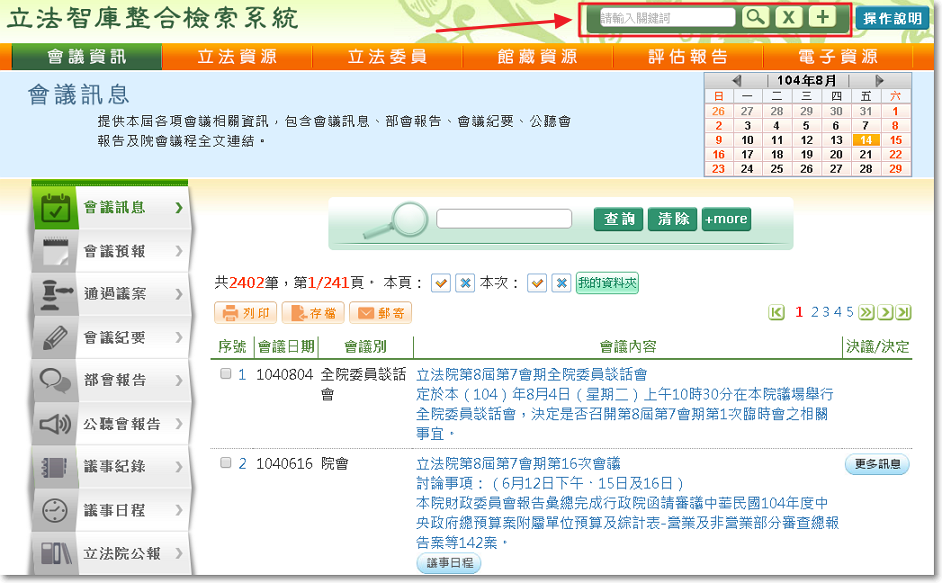The height and width of the screenshot is (583, 942).
Task: Click the 郵寄 mail button
Action: [x=379, y=313]
